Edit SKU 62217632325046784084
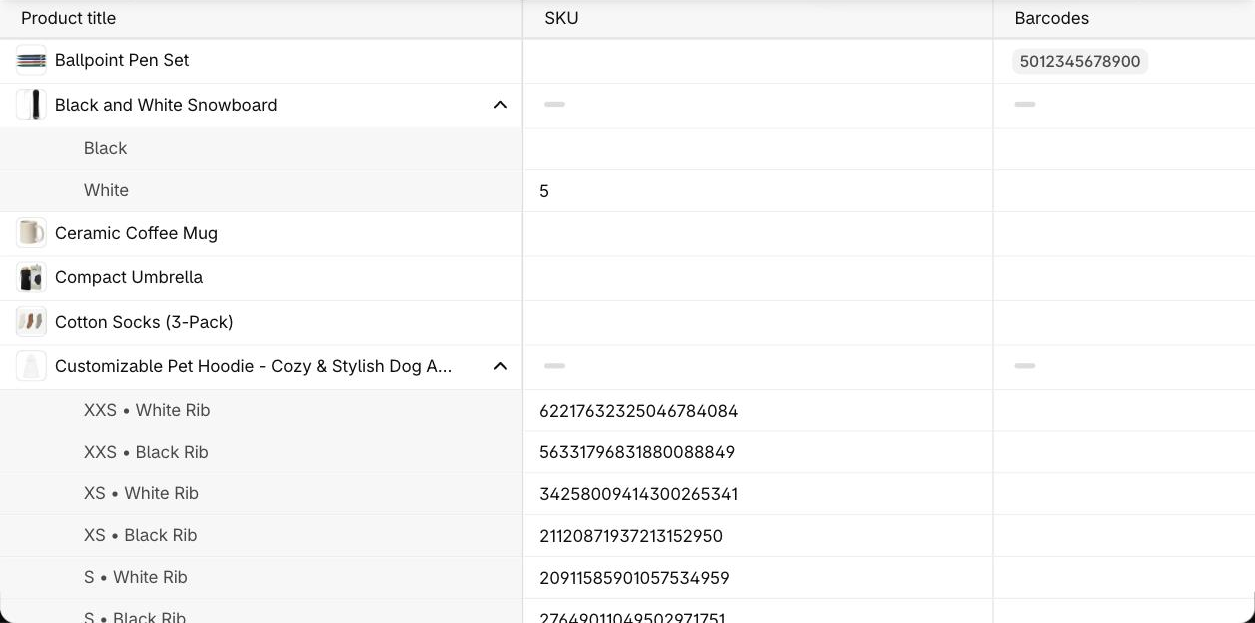This screenshot has width=1255, height=623. (x=758, y=410)
